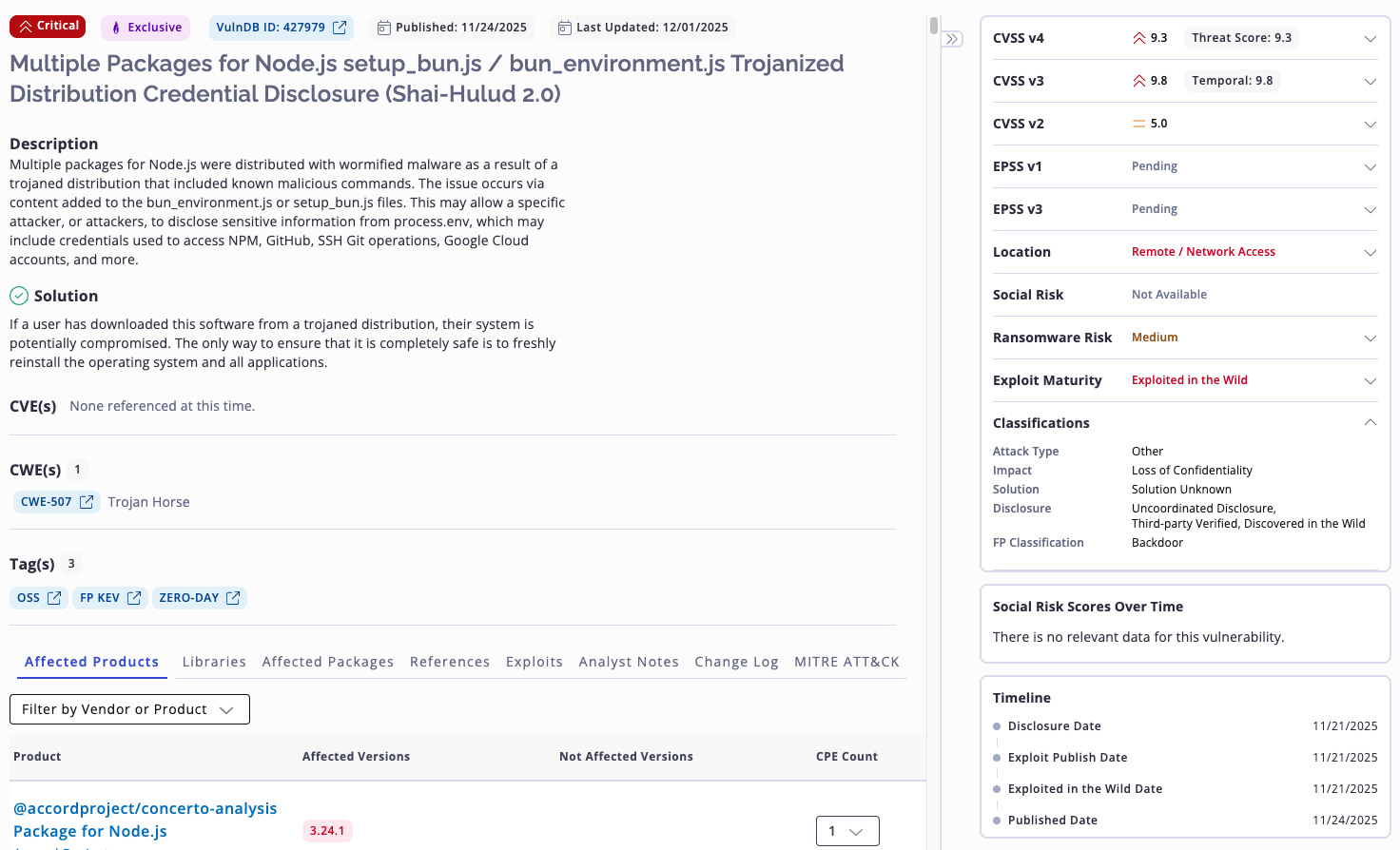Click the CWE-507 external link icon

(87, 502)
